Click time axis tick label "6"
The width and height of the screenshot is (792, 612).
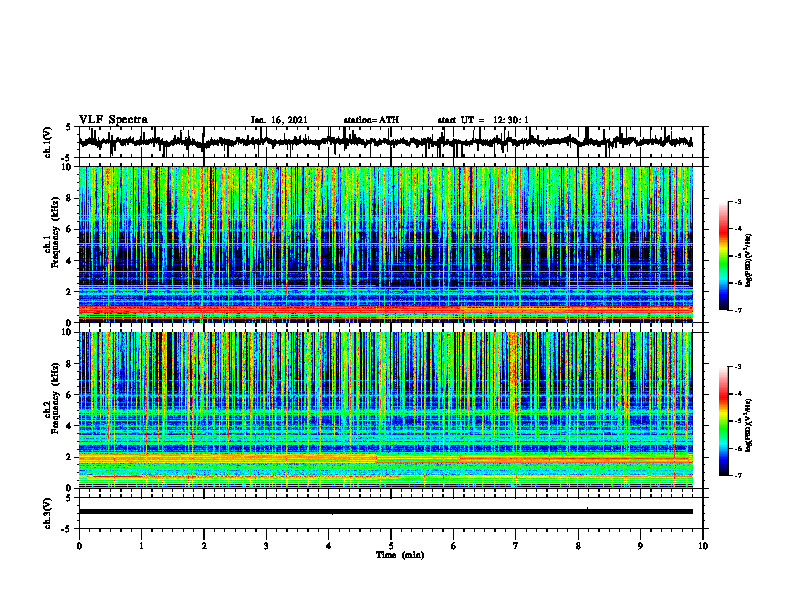tap(454, 546)
